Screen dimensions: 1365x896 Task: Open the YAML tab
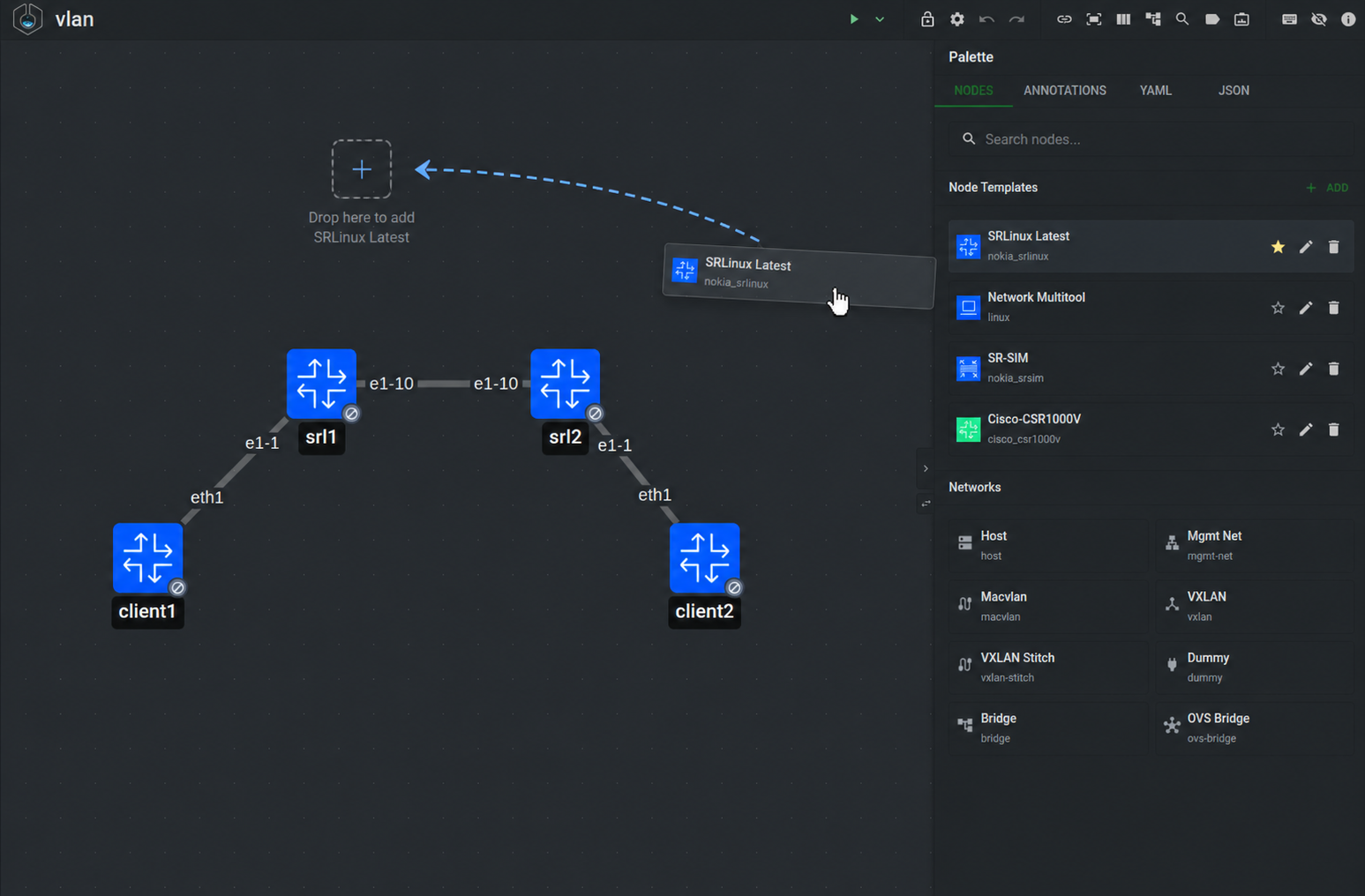(x=1155, y=91)
